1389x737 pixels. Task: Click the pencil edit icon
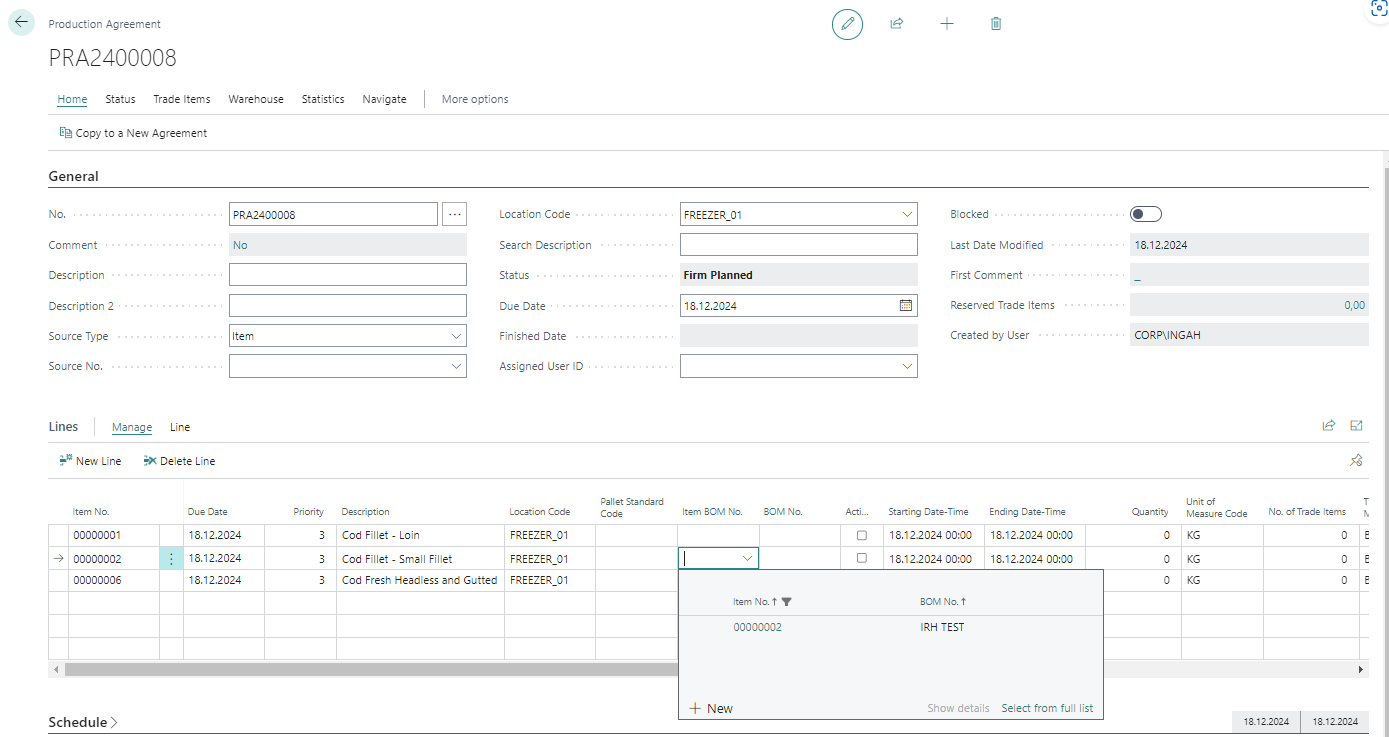coord(847,23)
